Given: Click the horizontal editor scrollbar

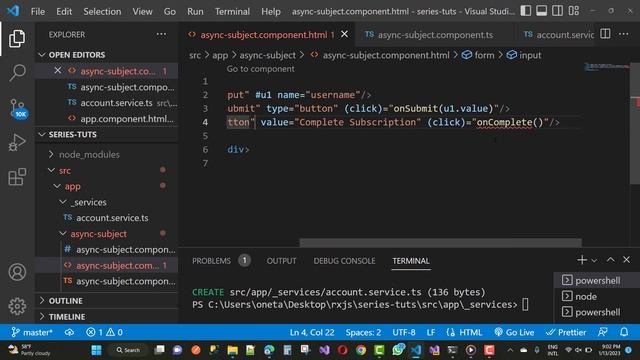Looking at the screenshot, I should 441,243.
